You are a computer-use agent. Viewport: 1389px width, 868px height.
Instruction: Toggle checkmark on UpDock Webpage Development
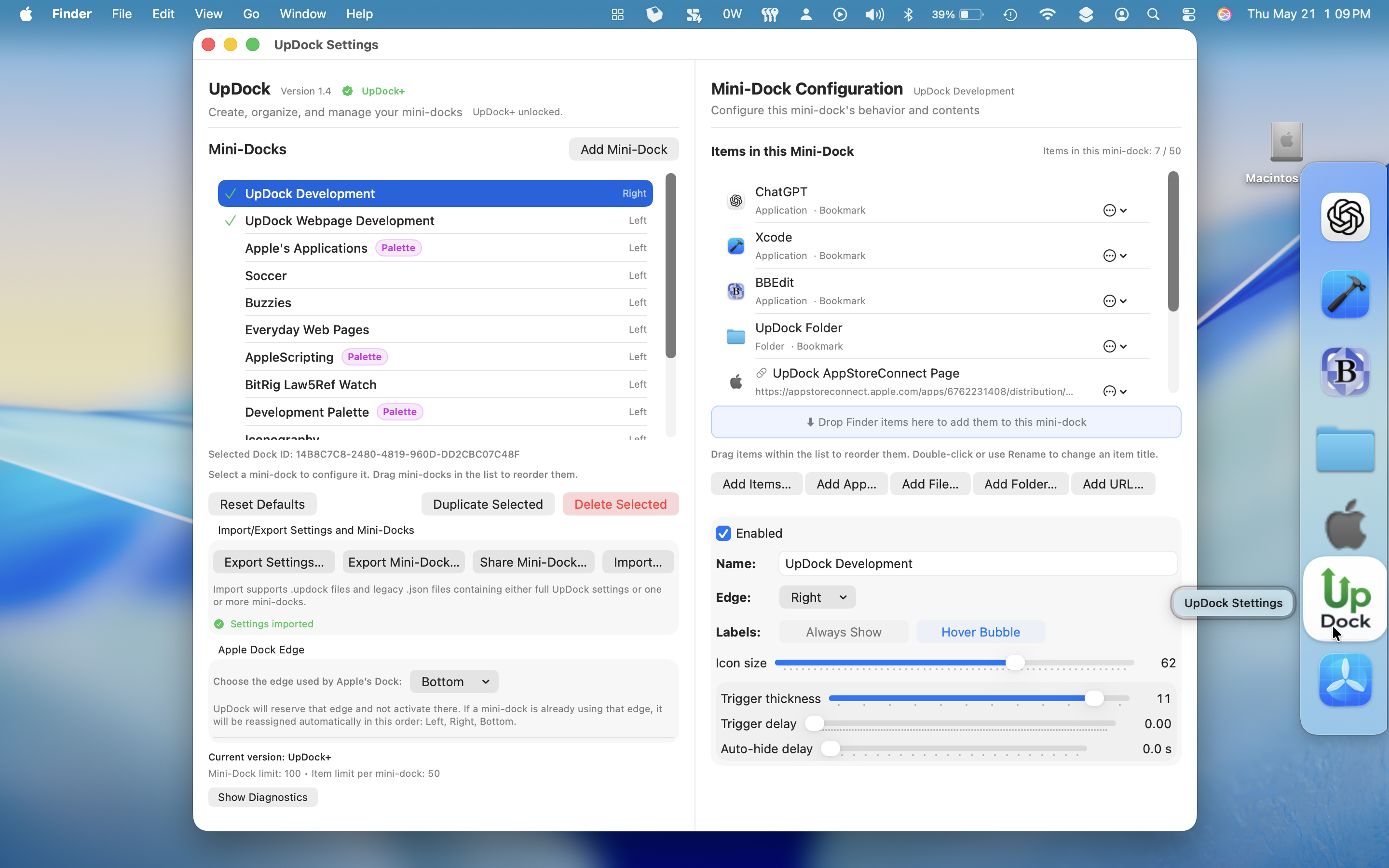click(x=230, y=221)
